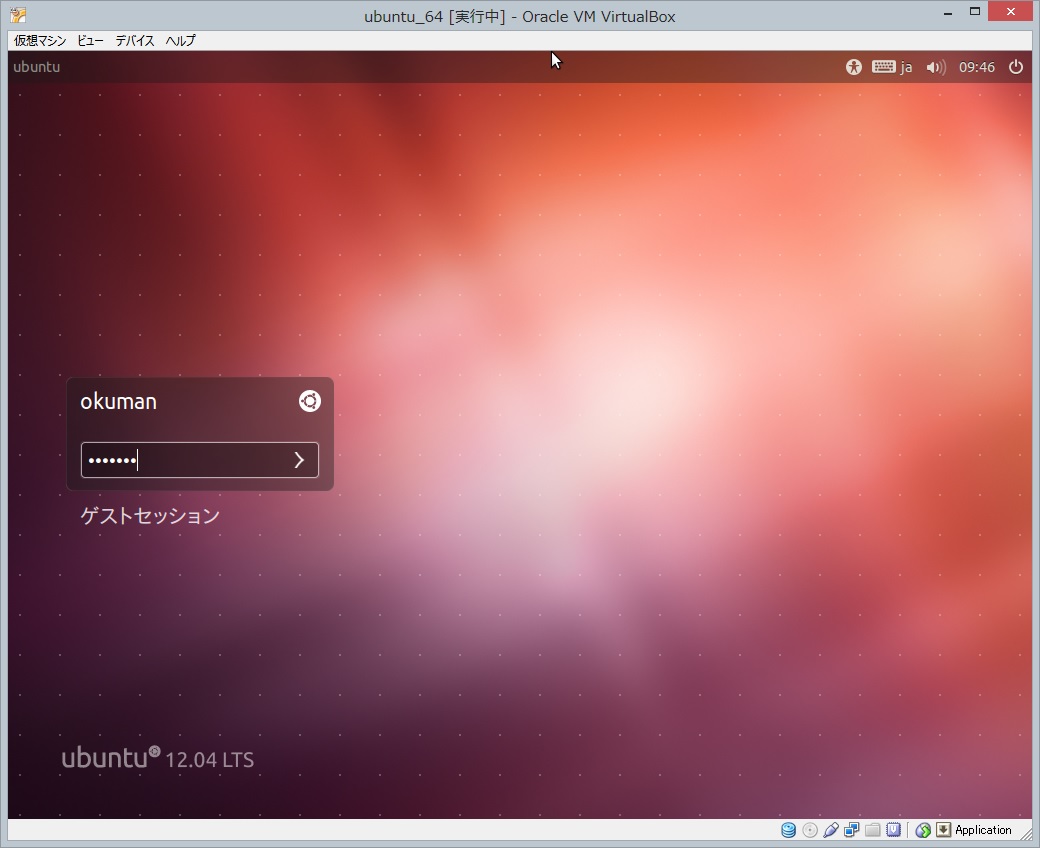Open the sound volume indicator
Viewport: 1040px width, 848px height.
[x=936, y=67]
